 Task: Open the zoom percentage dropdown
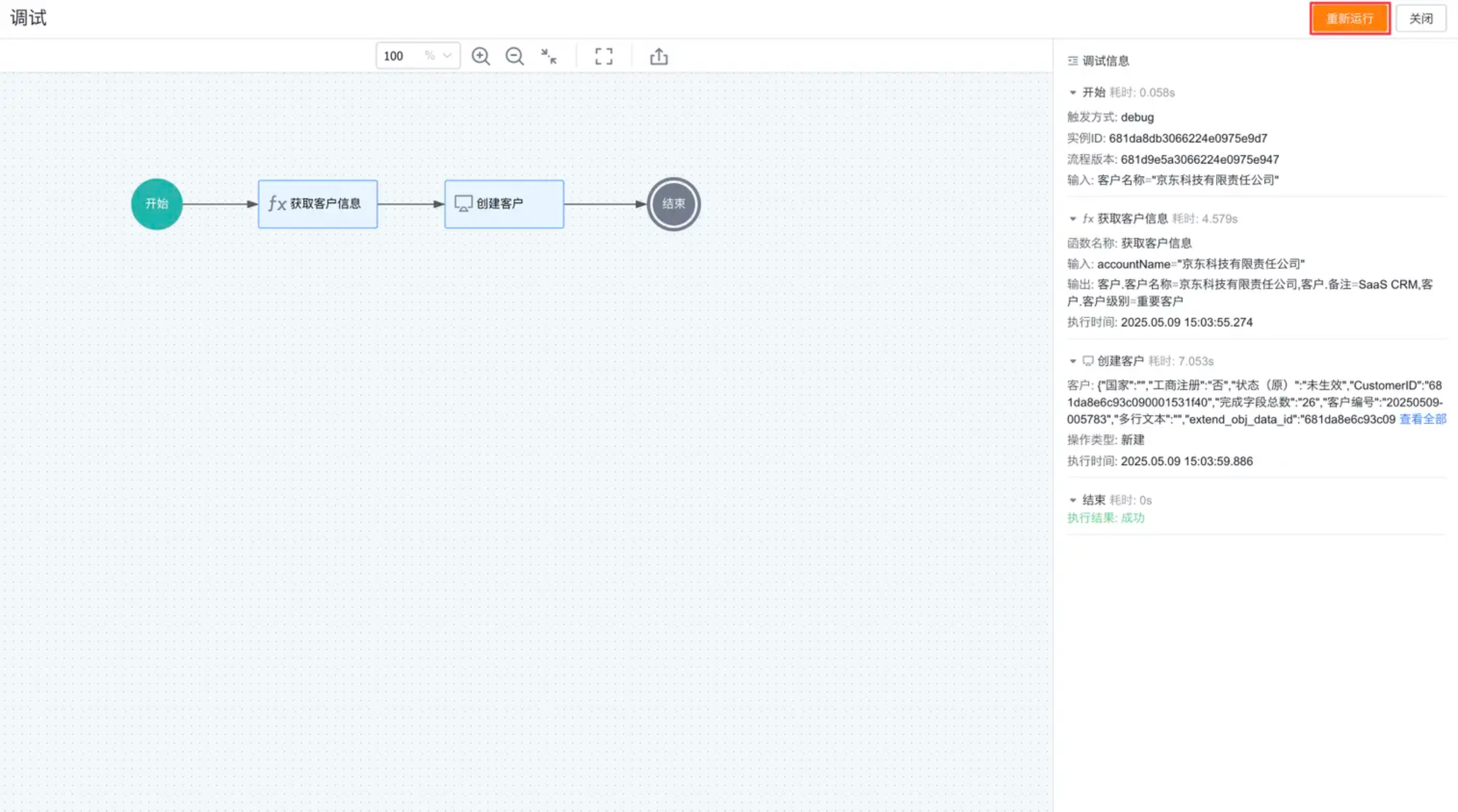point(447,56)
